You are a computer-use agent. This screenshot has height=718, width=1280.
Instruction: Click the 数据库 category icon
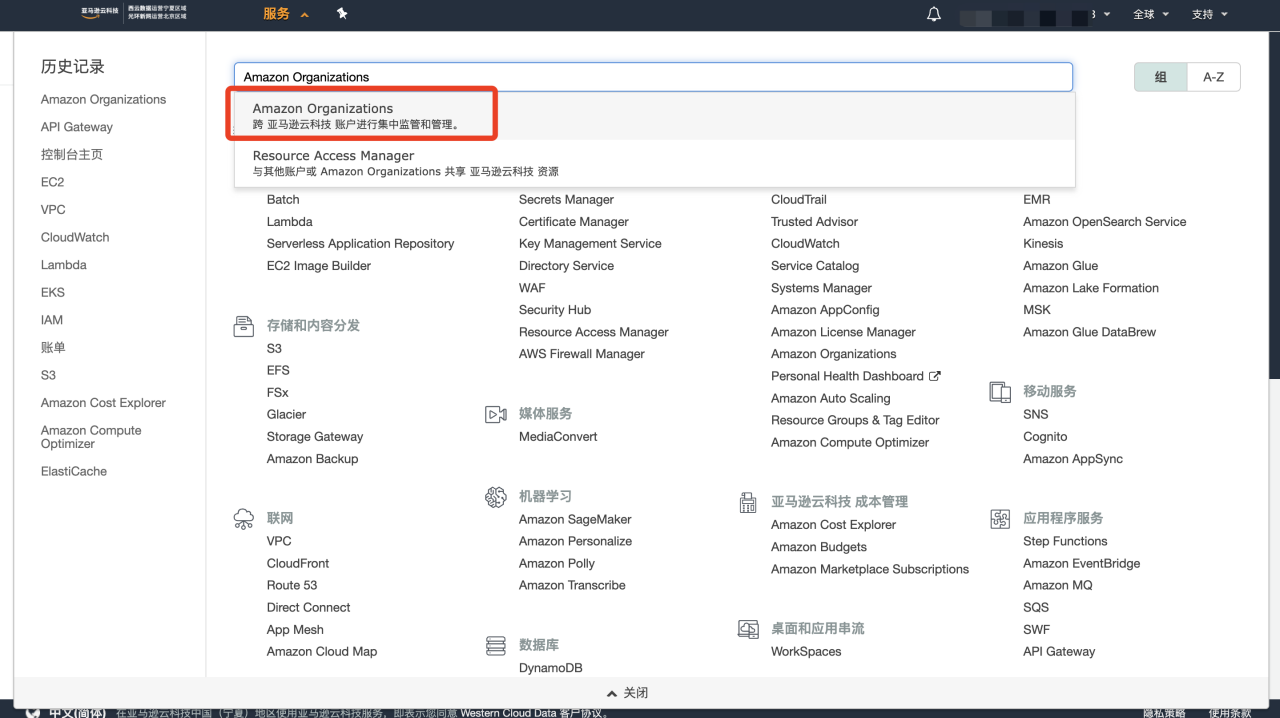pos(495,645)
